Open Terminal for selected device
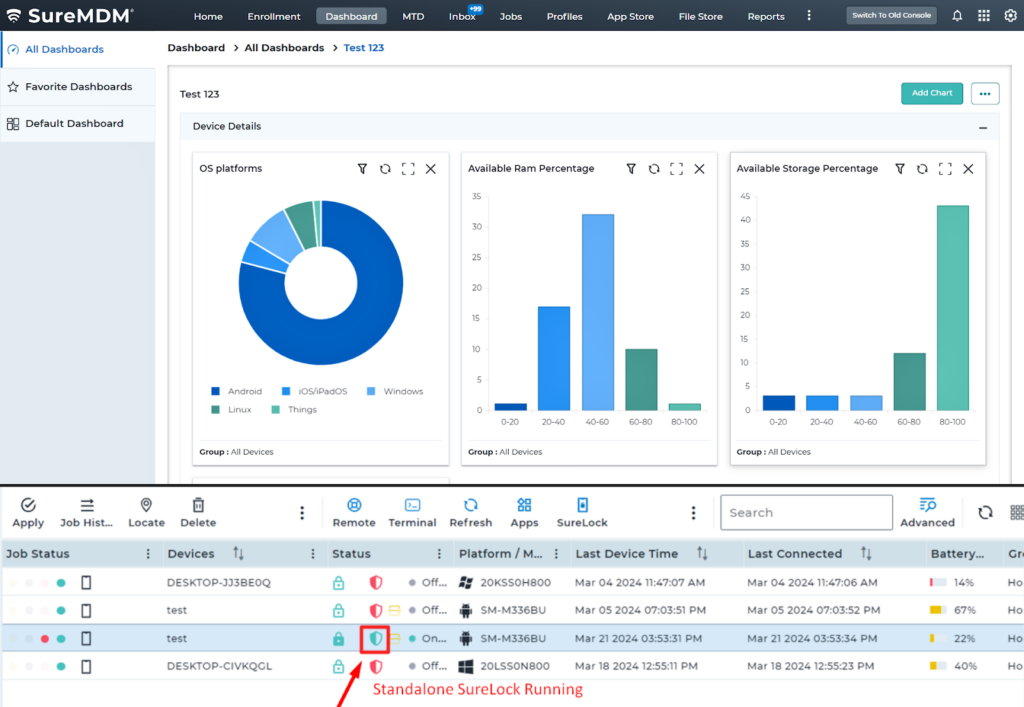Viewport: 1024px width, 707px height. pyautogui.click(x=412, y=506)
